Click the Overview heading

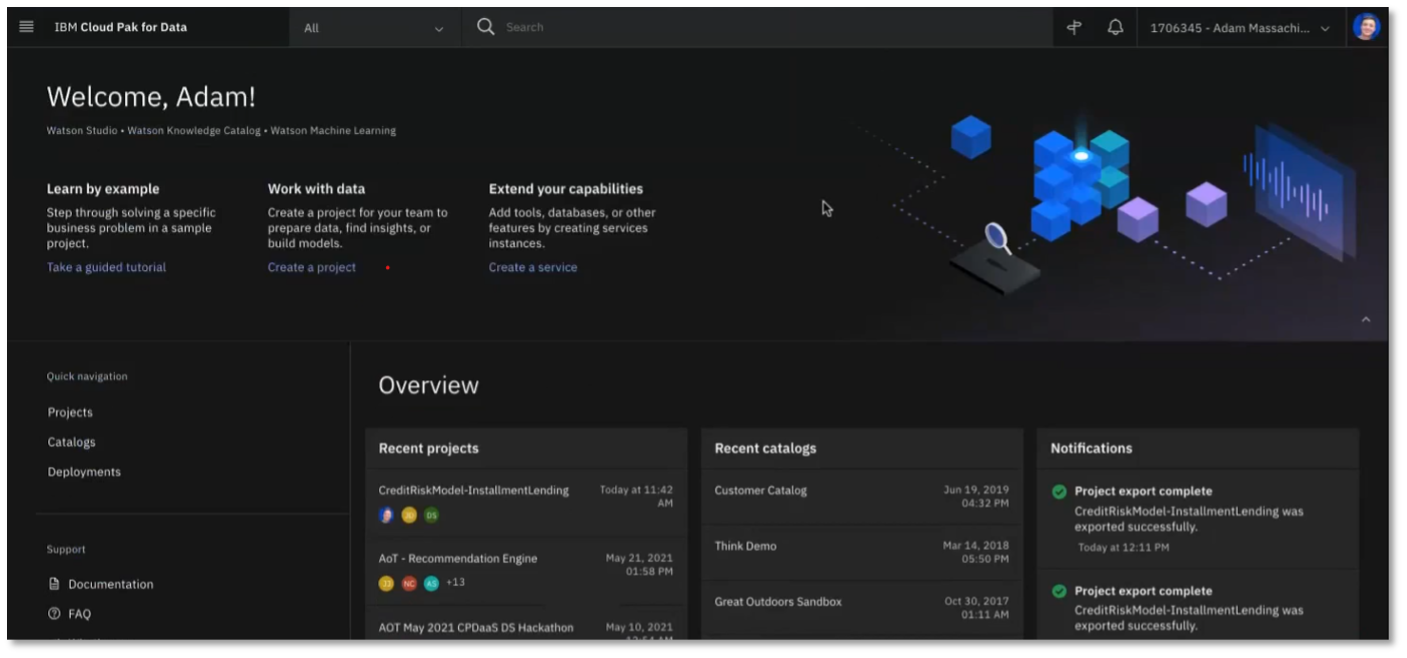click(x=429, y=385)
